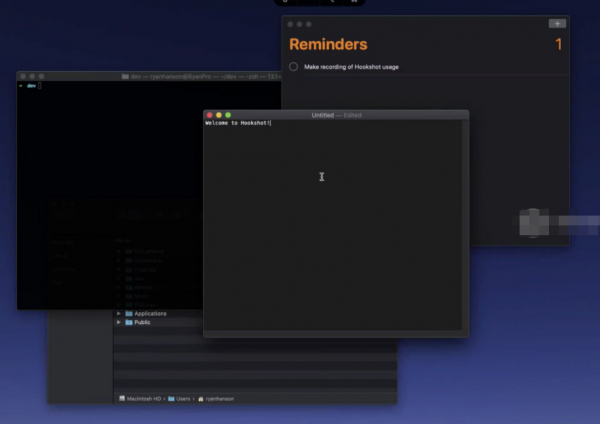Select the Applications folder icon in Finder

click(x=129, y=313)
